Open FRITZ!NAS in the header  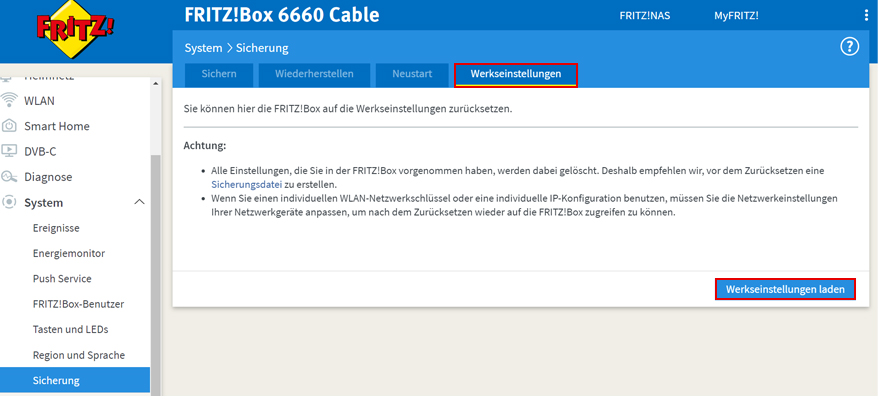[x=644, y=16]
